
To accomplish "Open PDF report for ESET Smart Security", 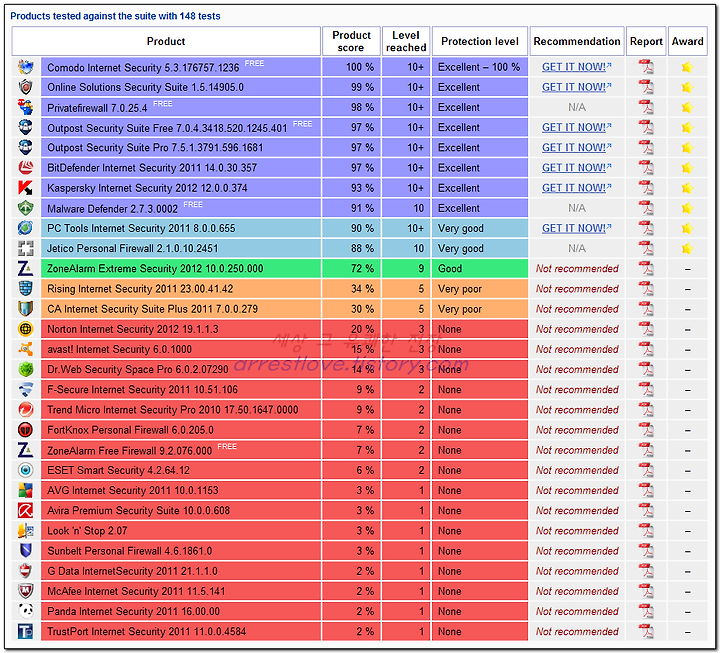I will point(646,470).
